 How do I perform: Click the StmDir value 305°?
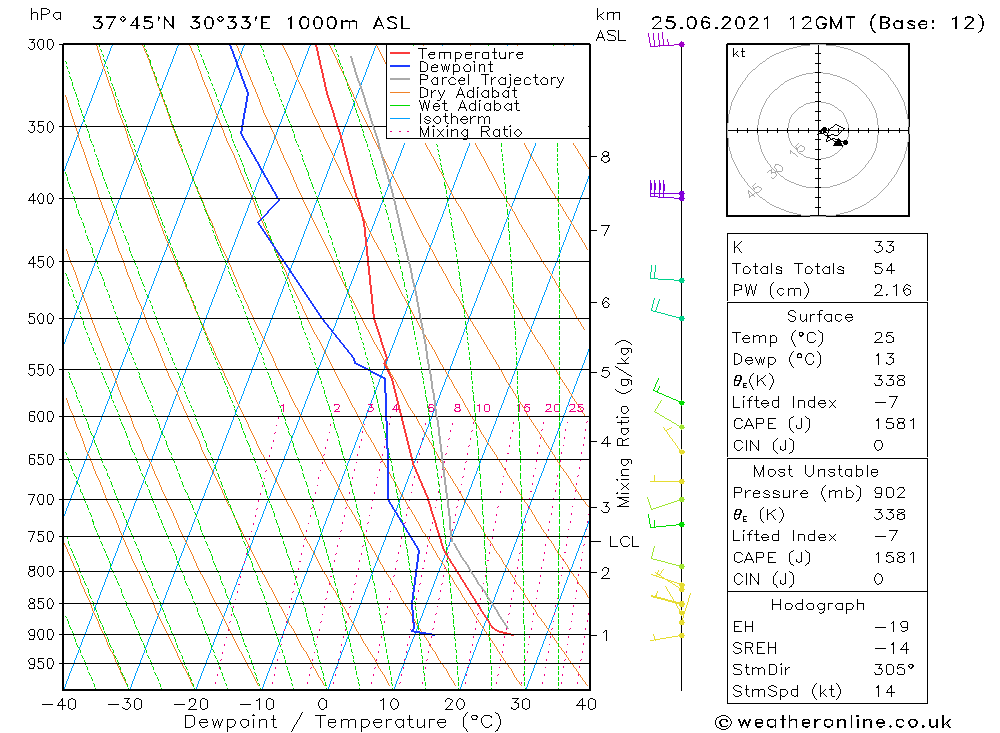pyautogui.click(x=893, y=670)
